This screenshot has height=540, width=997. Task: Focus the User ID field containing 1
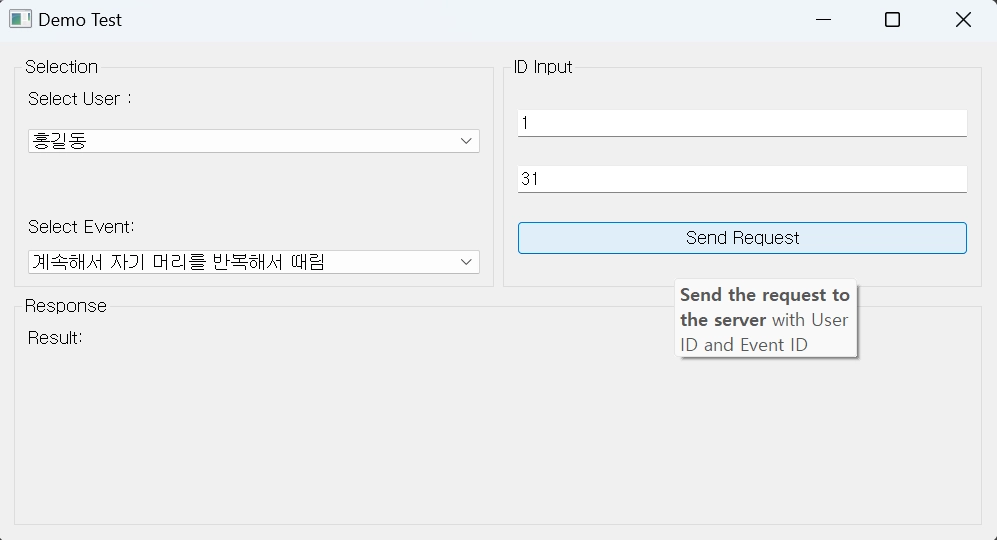click(742, 123)
